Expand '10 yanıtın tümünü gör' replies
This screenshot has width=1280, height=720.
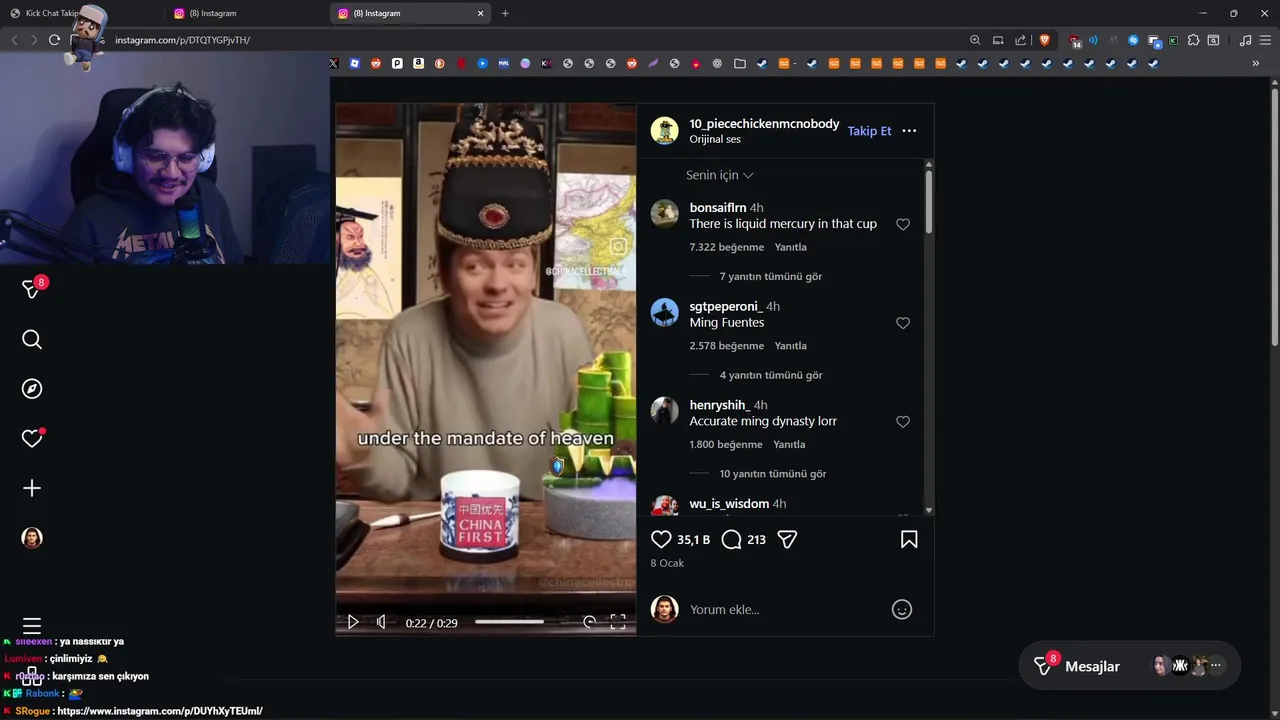click(773, 474)
